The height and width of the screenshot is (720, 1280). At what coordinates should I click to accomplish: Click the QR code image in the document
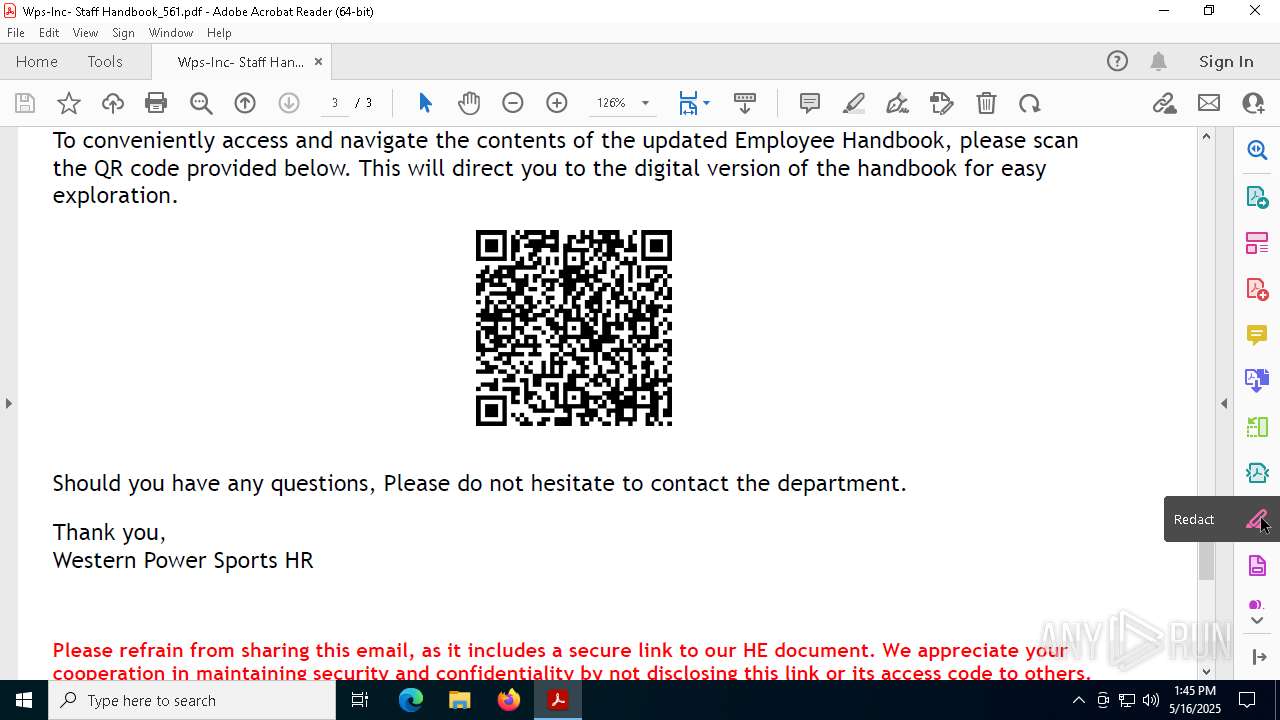(574, 328)
